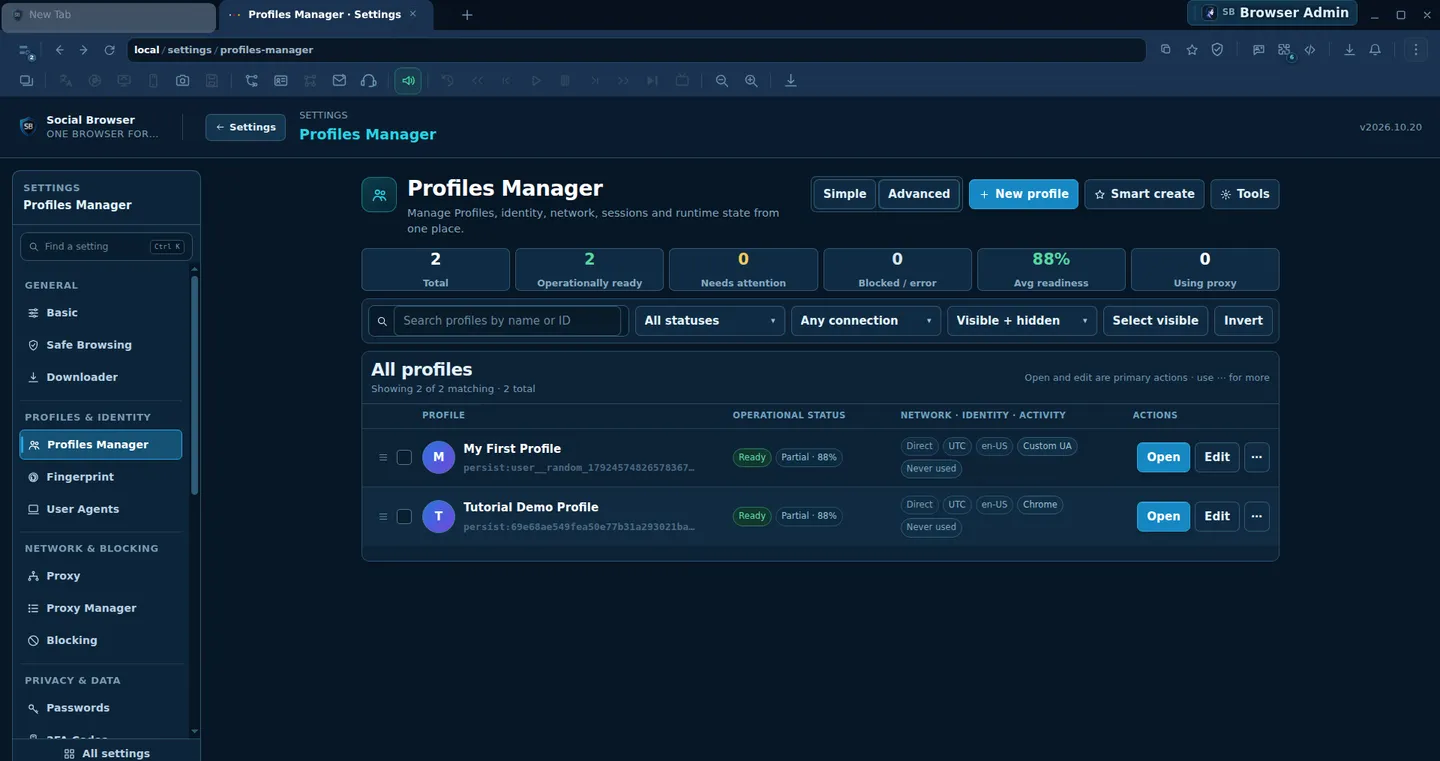The width and height of the screenshot is (1440, 761).
Task: Click the Invert button
Action: (1243, 321)
